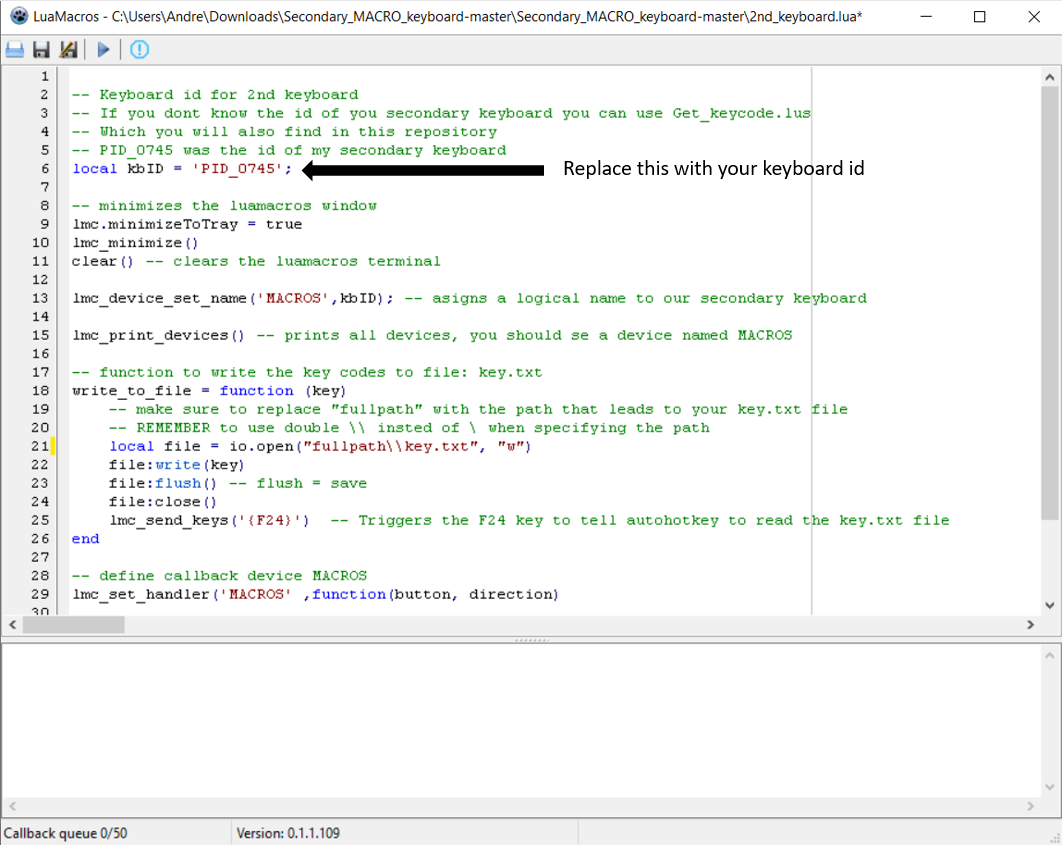
Task: Click the output pane scroll right arrow
Action: point(1031,806)
